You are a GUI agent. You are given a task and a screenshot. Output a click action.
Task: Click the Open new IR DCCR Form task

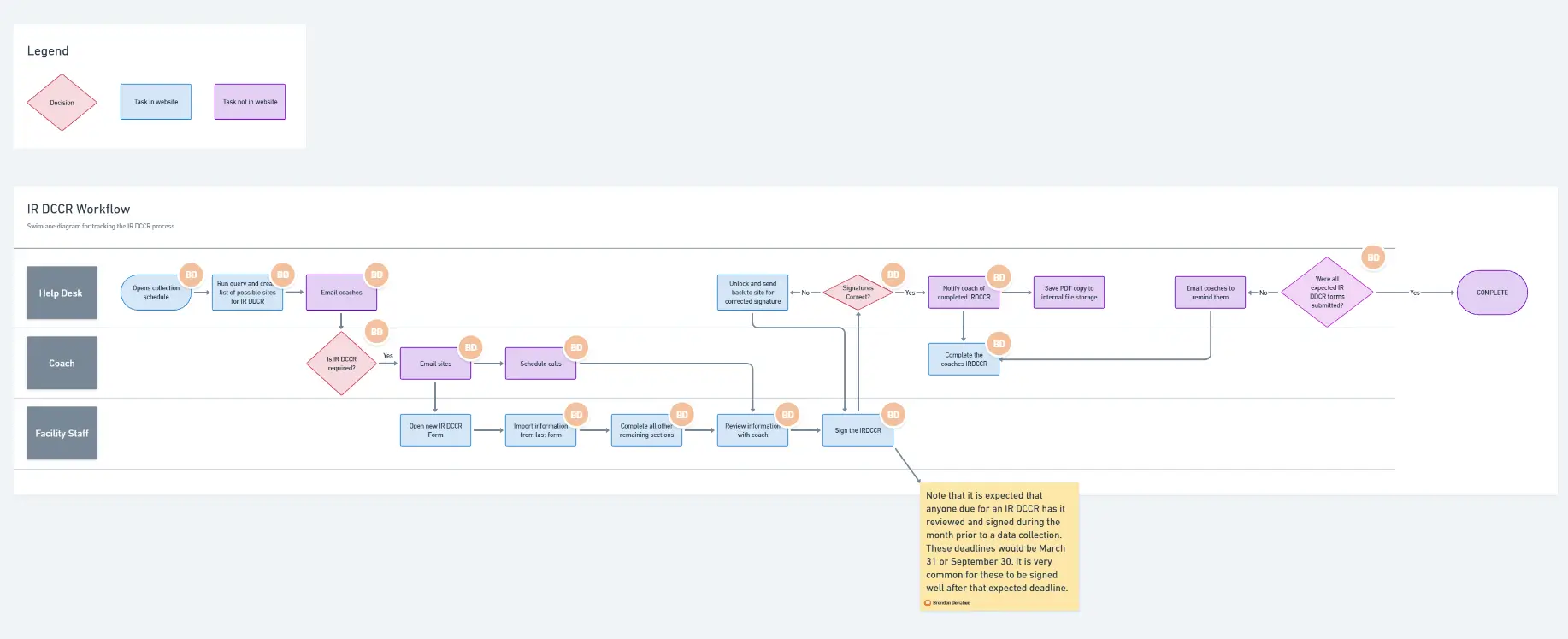click(x=435, y=430)
